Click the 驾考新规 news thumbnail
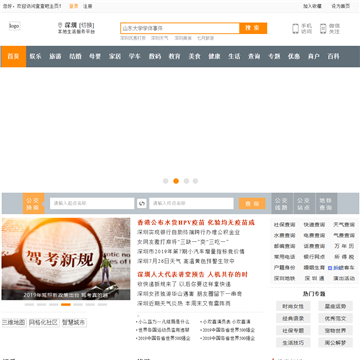Image resolution: width=360 pixels, height=360 pixels. point(66,259)
